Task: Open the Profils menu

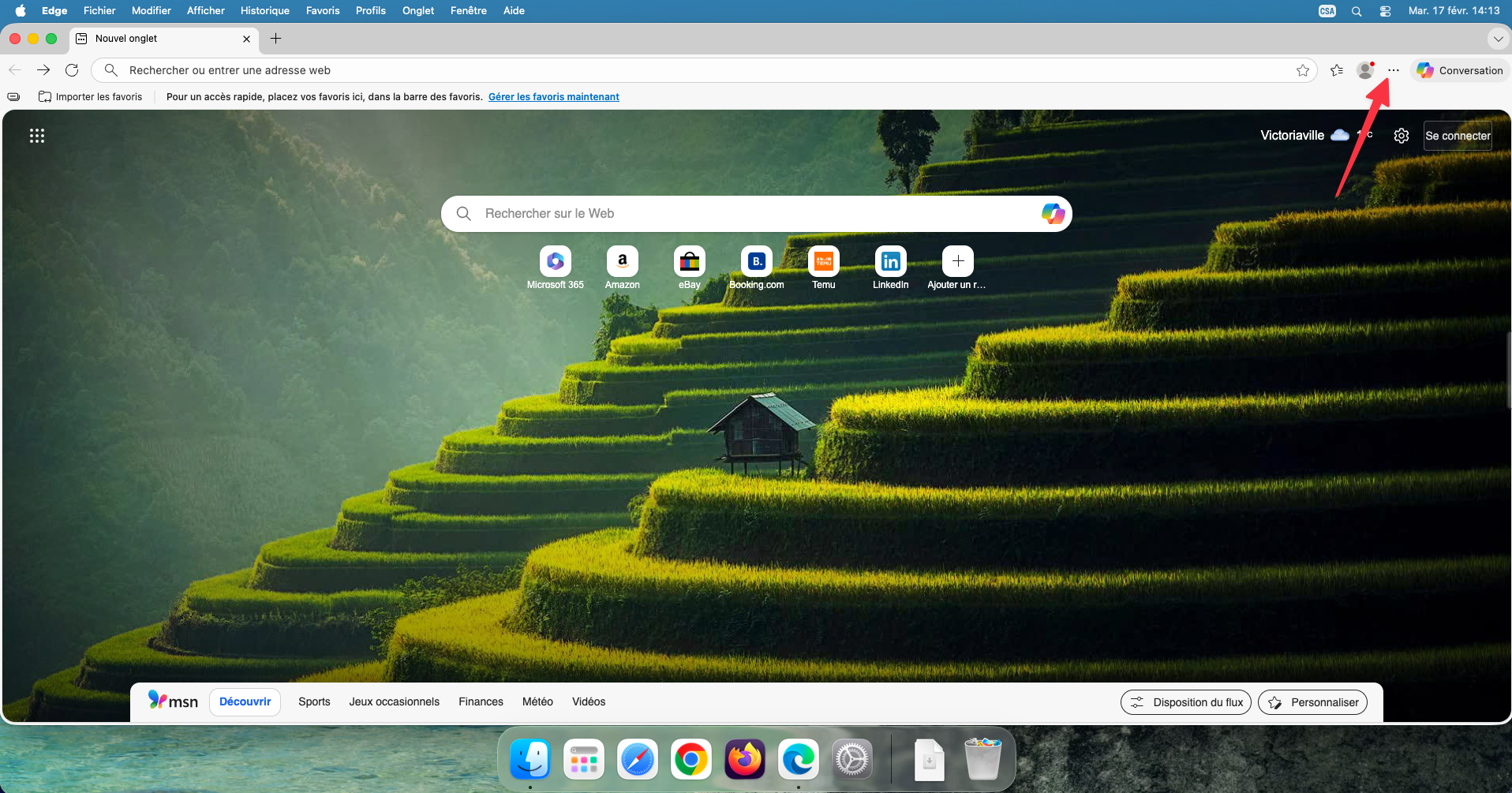Action: coord(370,10)
